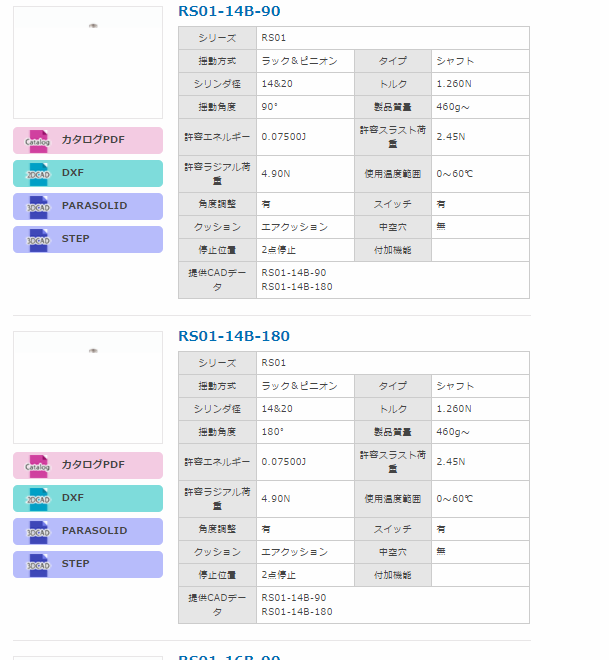Download PARASOLID file for RS01-14B-180
This screenshot has width=609, height=660.
click(88, 531)
